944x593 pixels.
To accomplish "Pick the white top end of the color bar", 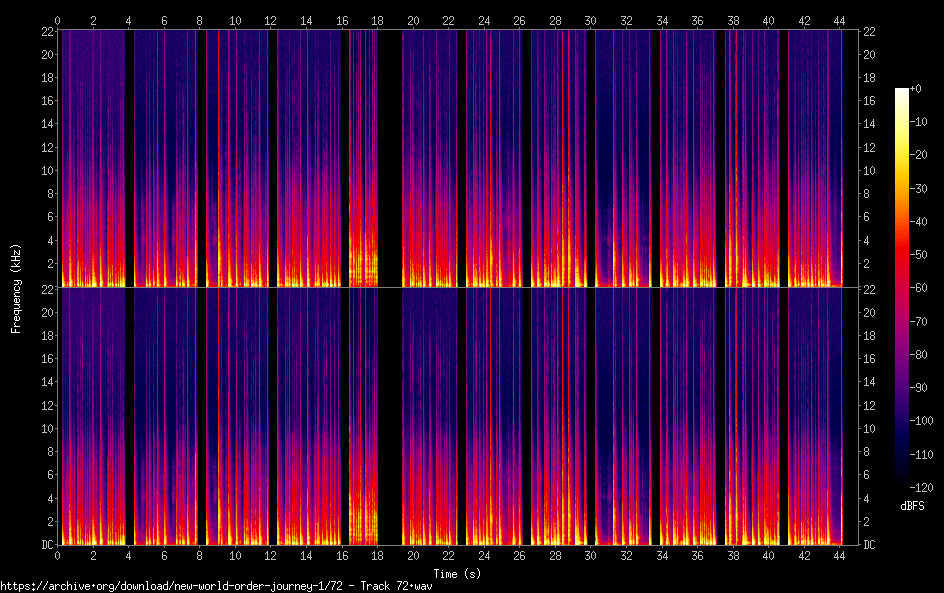I will pyautogui.click(x=902, y=92).
